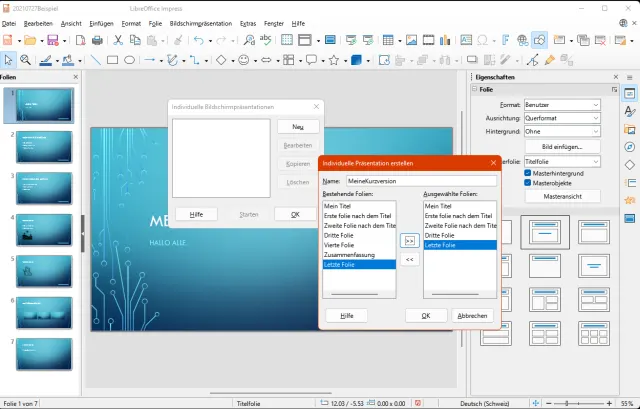Open the Bildschirmpräsentation menu

(203, 22)
